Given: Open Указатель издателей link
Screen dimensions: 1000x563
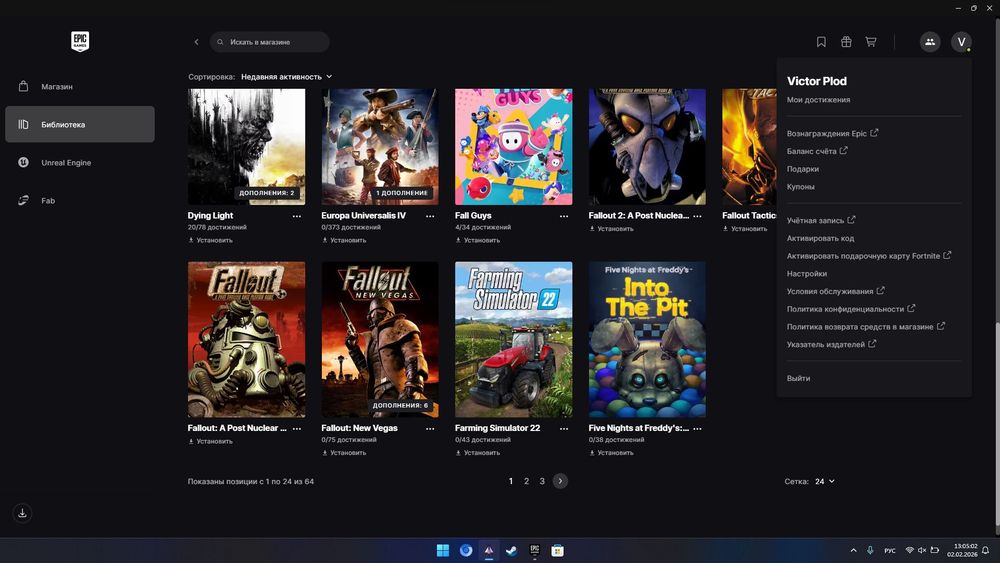Looking at the screenshot, I should [x=831, y=344].
